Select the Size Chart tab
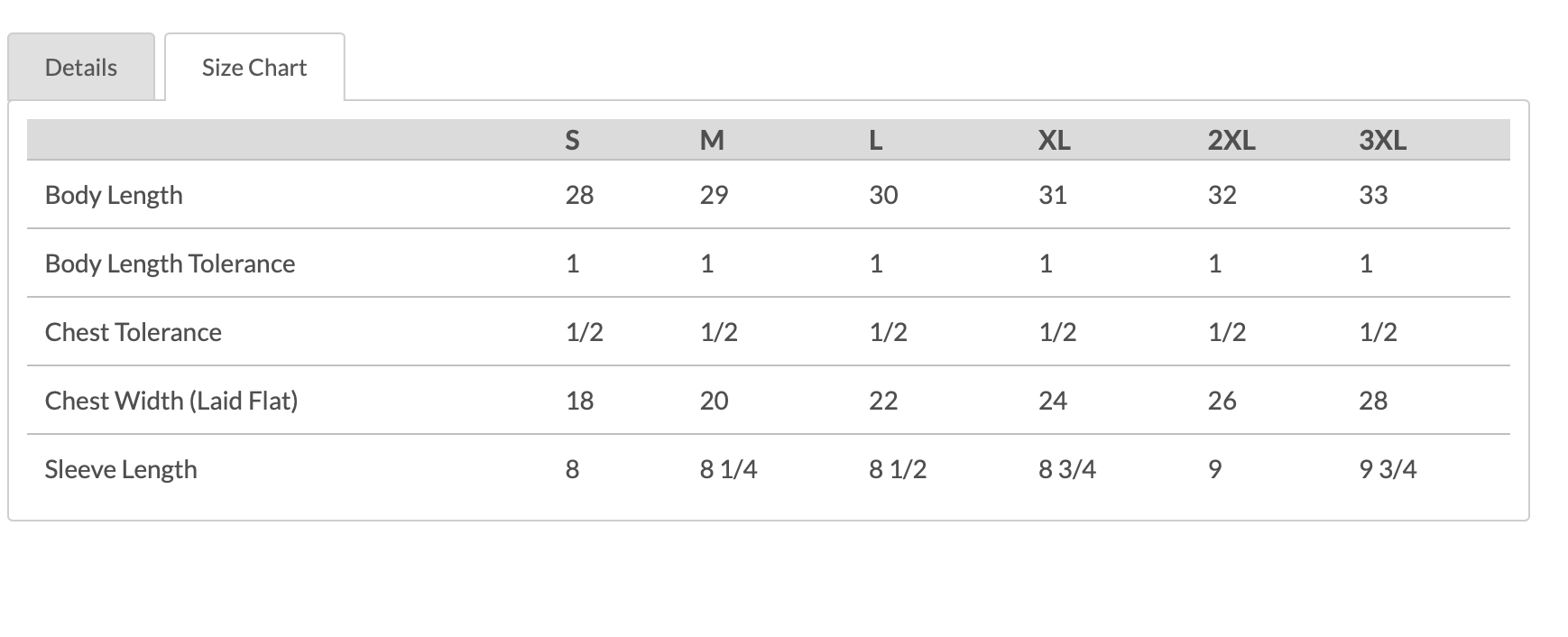This screenshot has width=1568, height=637. [x=254, y=68]
